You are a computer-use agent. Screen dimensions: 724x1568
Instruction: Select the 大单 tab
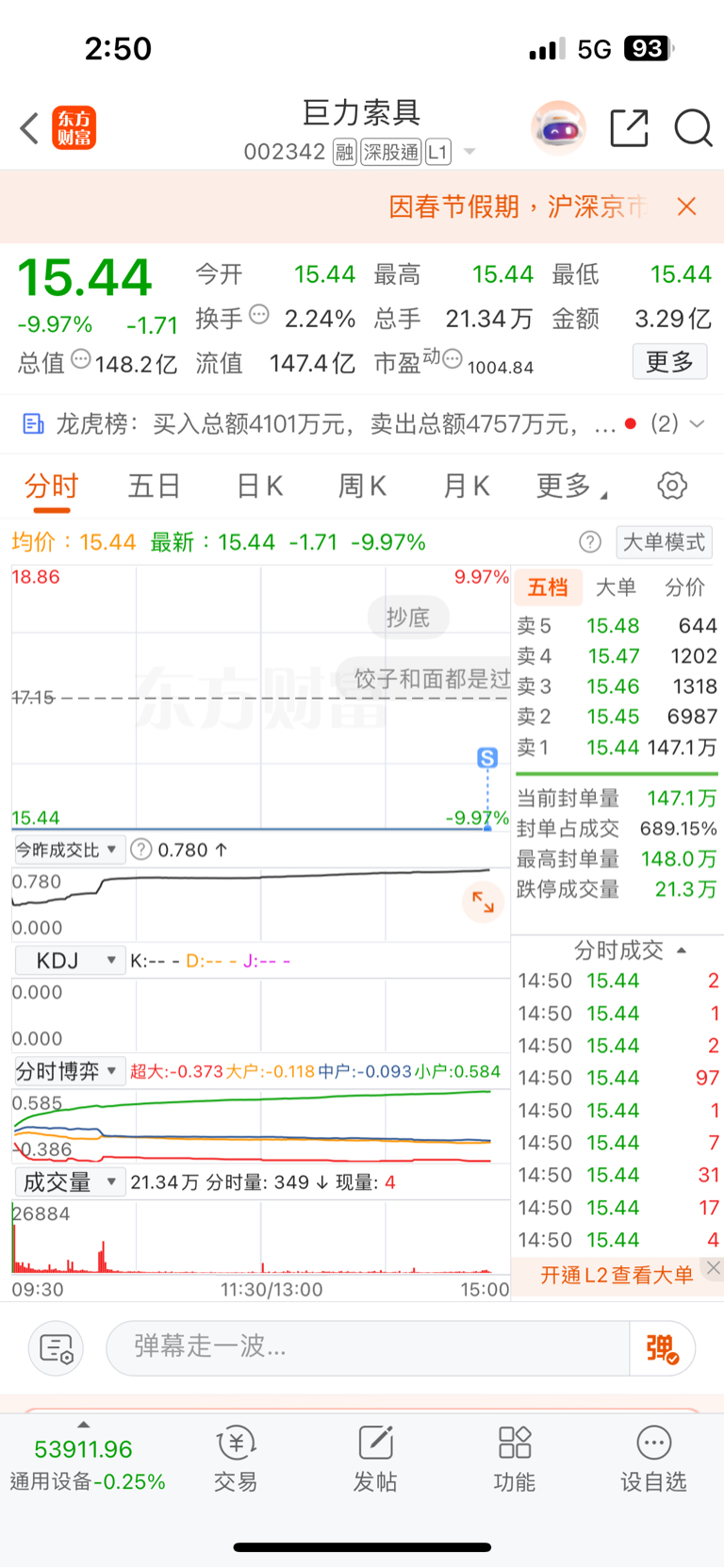point(617,587)
